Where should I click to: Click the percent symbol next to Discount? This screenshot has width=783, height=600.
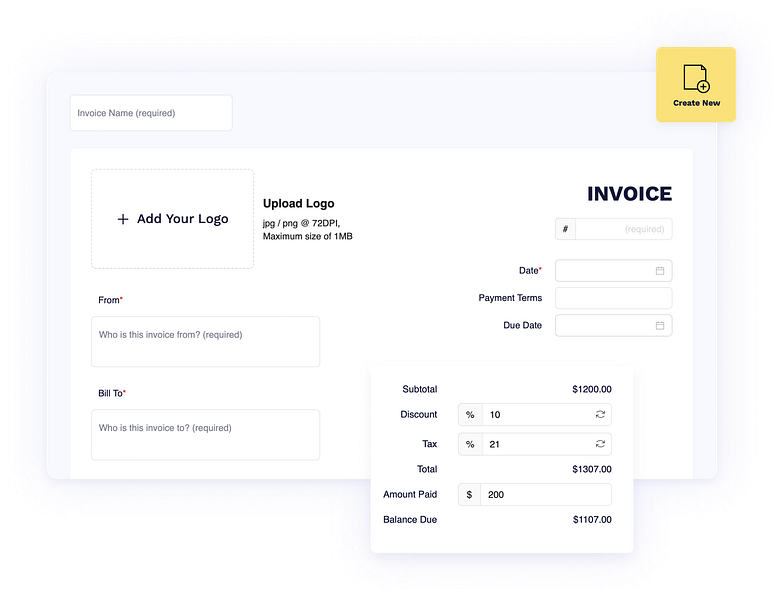[x=470, y=414]
